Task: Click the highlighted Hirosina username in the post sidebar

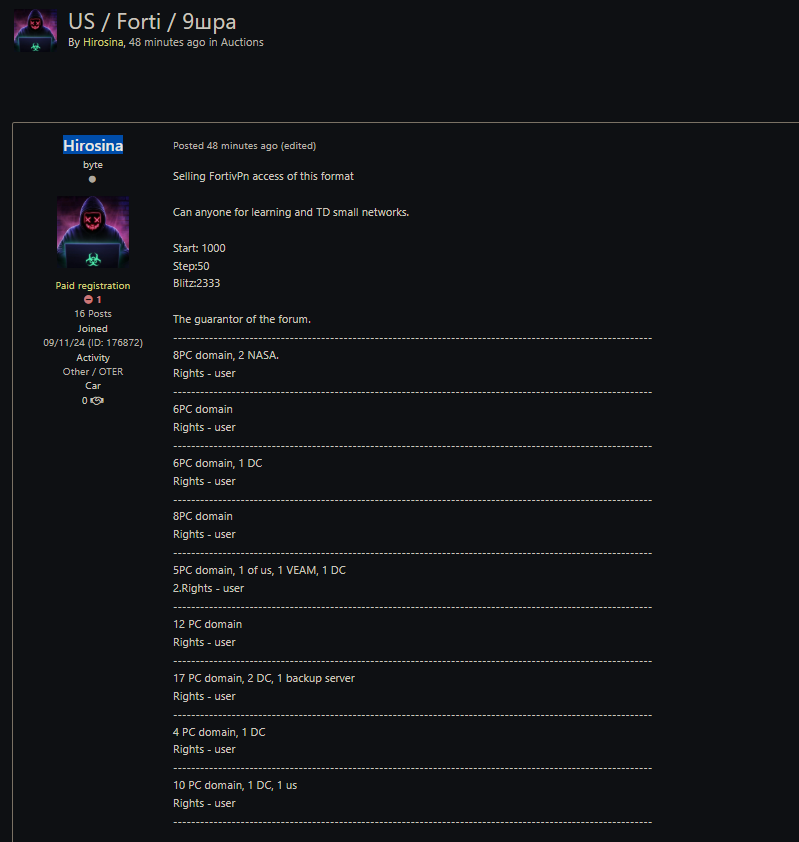Action: [93, 145]
